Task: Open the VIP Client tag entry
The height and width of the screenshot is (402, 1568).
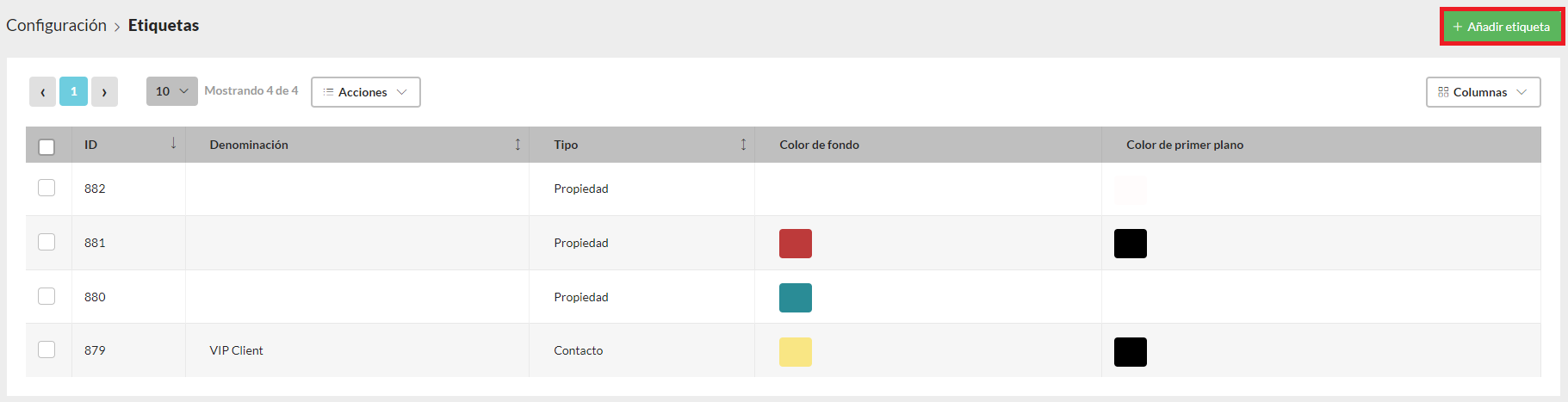Action: tap(236, 350)
